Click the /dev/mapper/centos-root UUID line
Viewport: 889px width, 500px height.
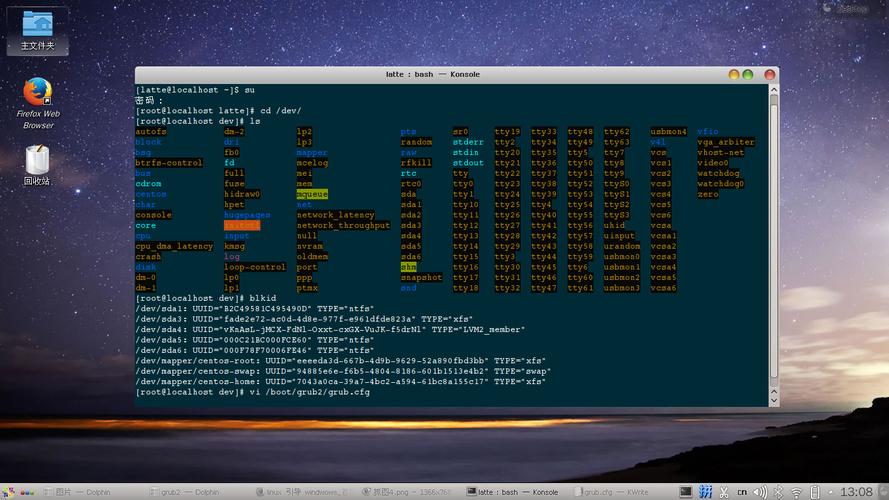tap(341, 361)
